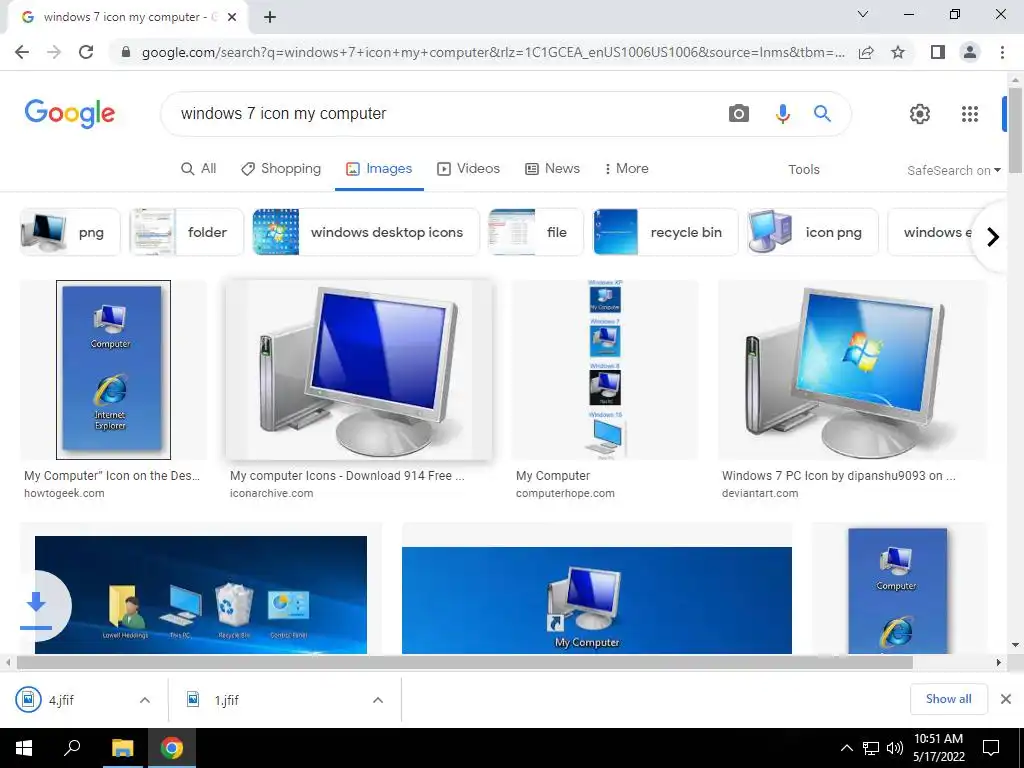Screen dimensions: 1024x768
Task: Open taskbar search magnifier
Action: click(x=72, y=748)
